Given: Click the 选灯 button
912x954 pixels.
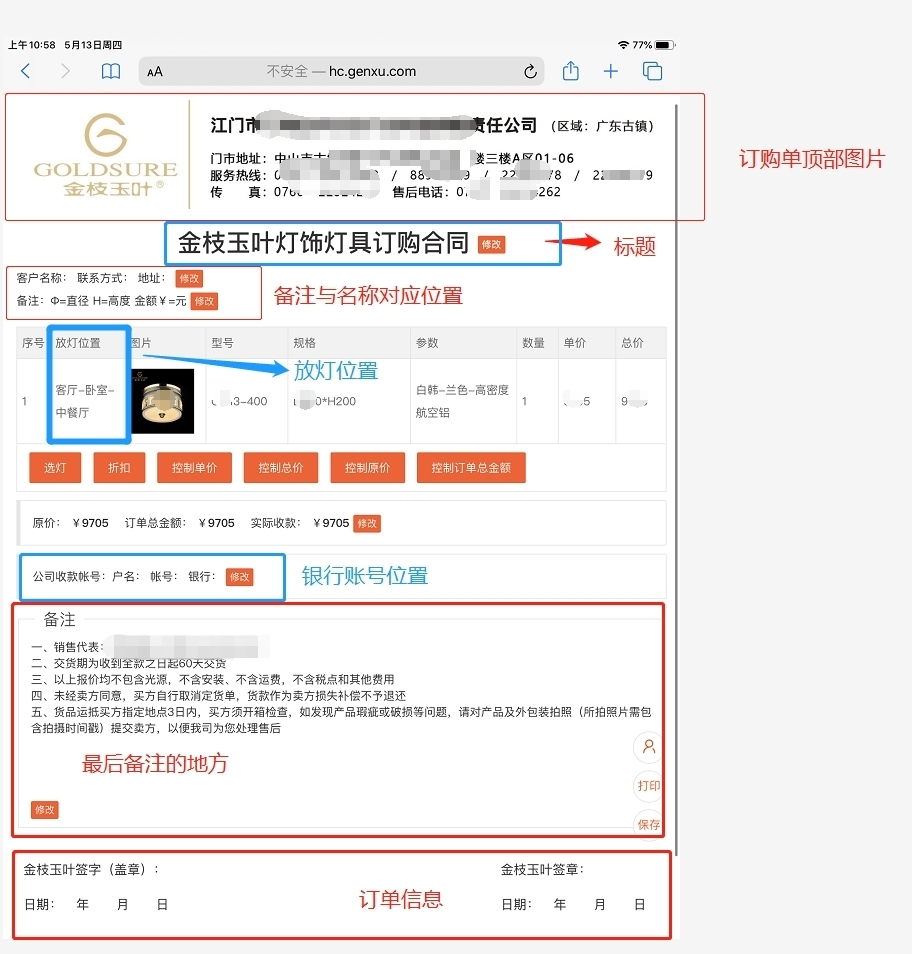Looking at the screenshot, I should point(54,468).
